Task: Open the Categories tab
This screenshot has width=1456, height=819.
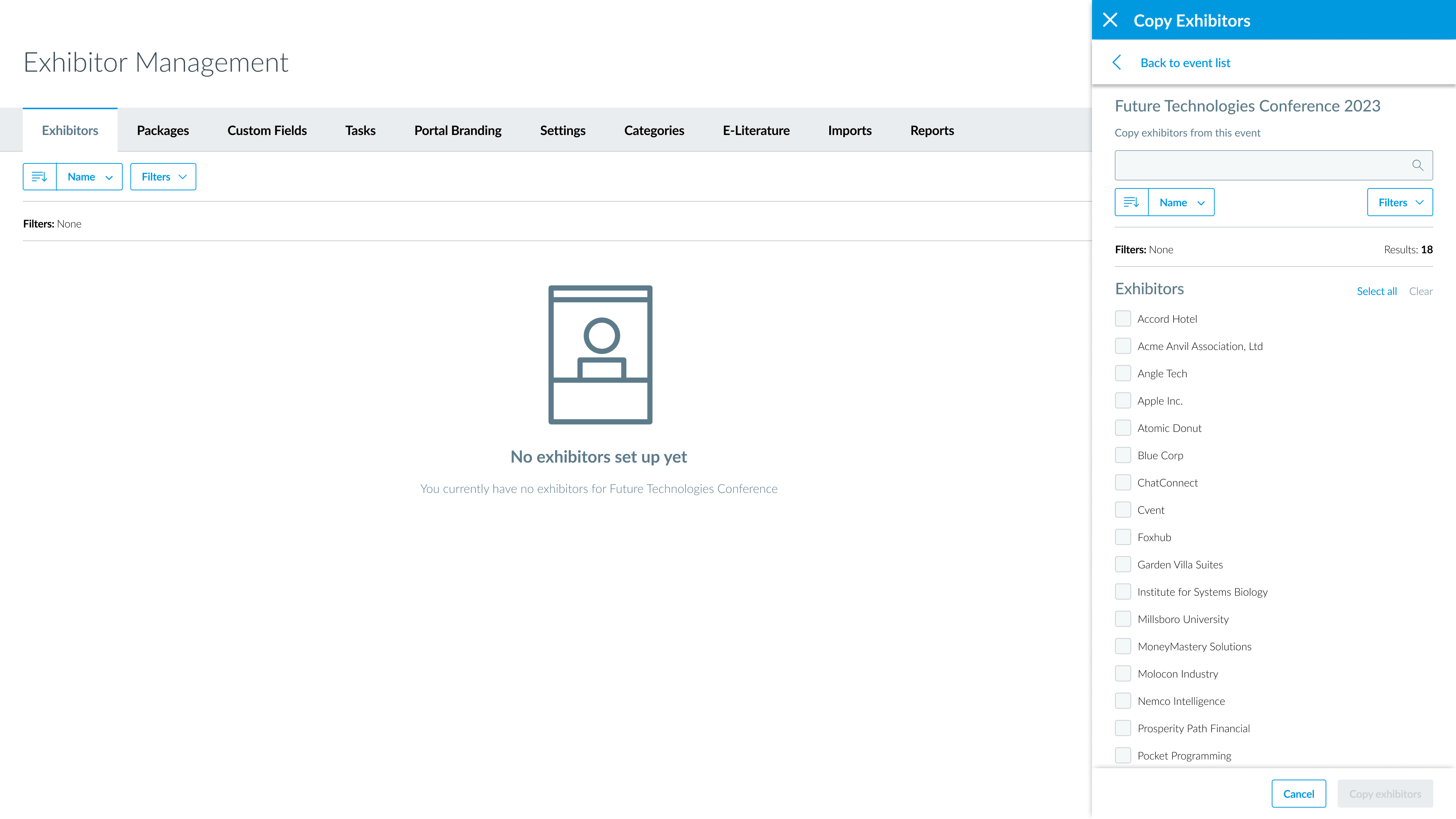Action: (x=654, y=130)
